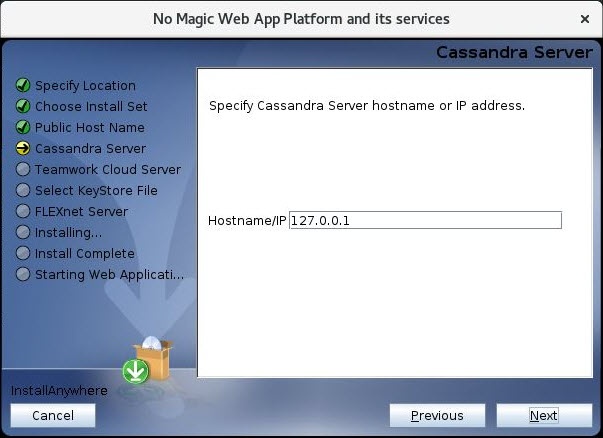Click the gray circle beside FLEXnet Server

coord(23,211)
